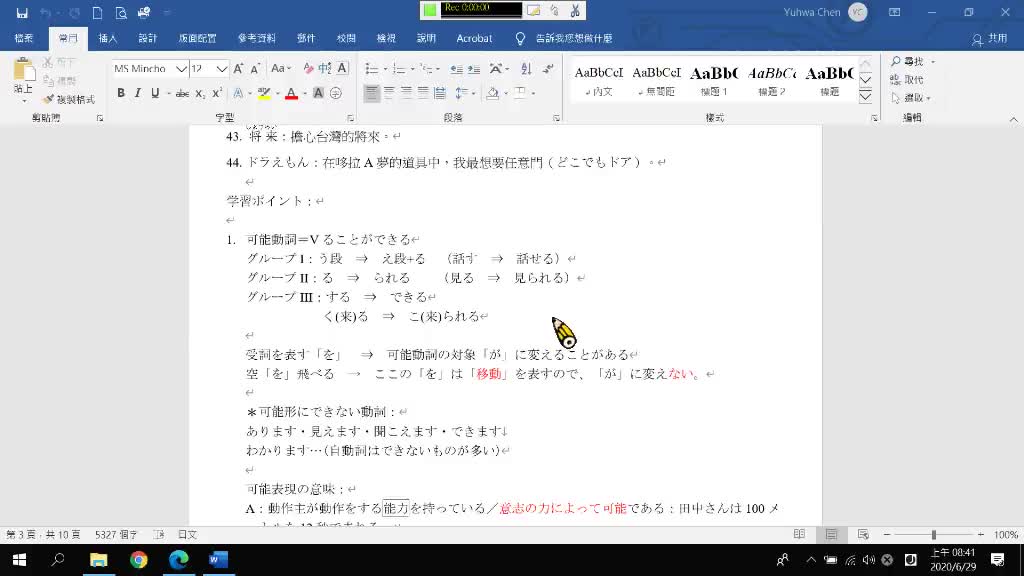The height and width of the screenshot is (576, 1024).
Task: Switch to the Acrobat tab
Action: coord(474,39)
